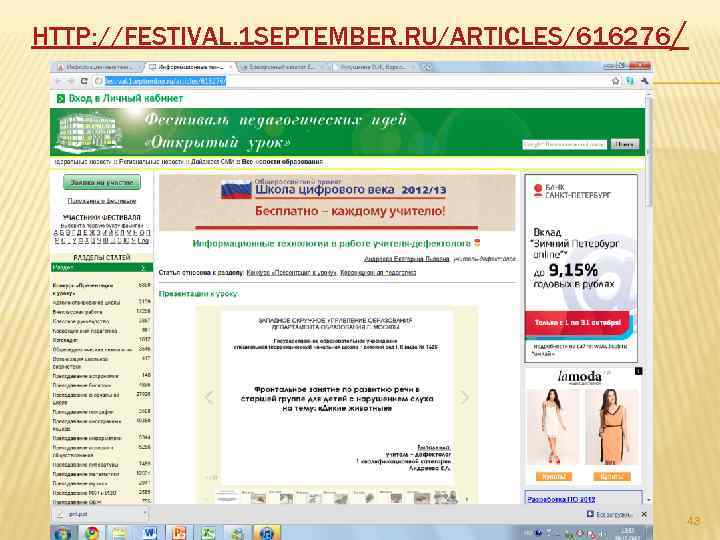Screen dimensions: 720x540
Task: Go to the previous presentation slide arrow
Action: 210,397
